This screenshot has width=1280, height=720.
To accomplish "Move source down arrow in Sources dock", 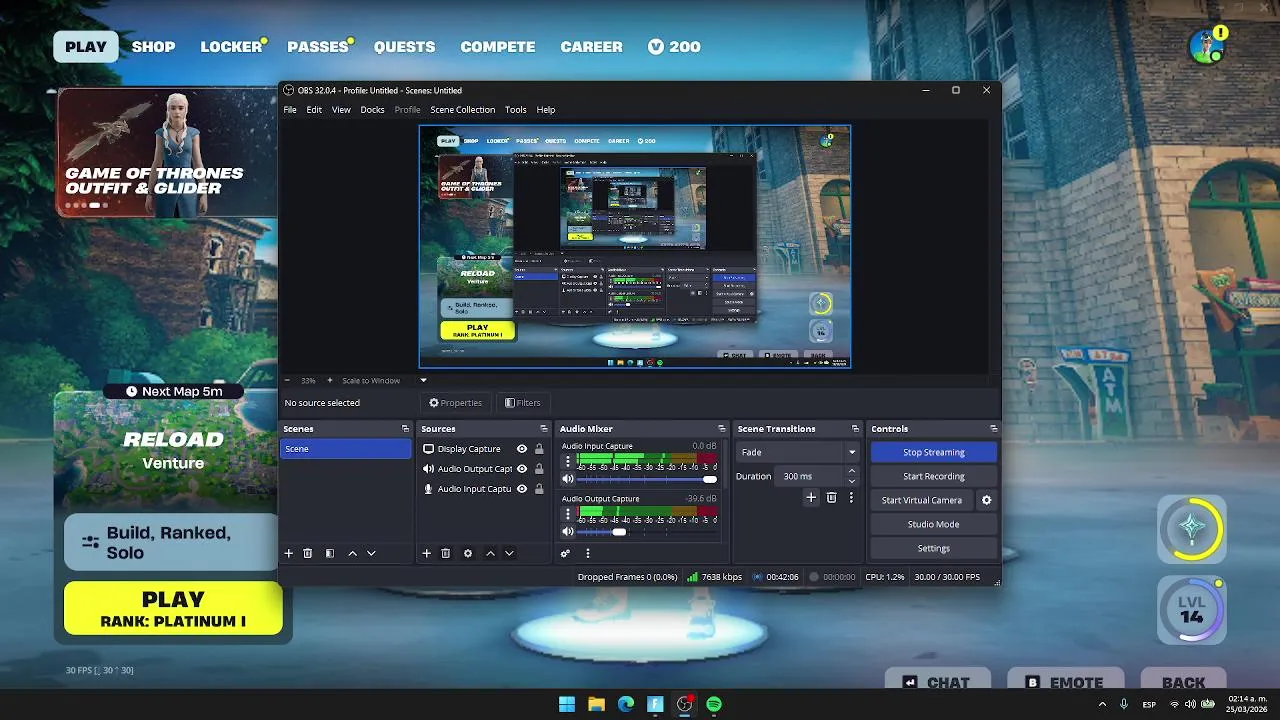I will pyautogui.click(x=509, y=553).
